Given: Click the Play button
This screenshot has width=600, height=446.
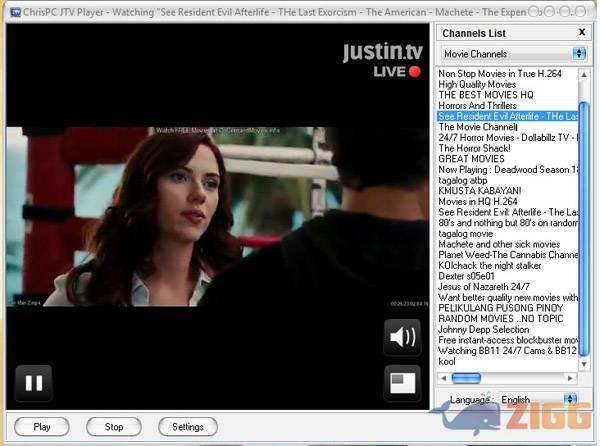Looking at the screenshot, I should coord(42,426).
